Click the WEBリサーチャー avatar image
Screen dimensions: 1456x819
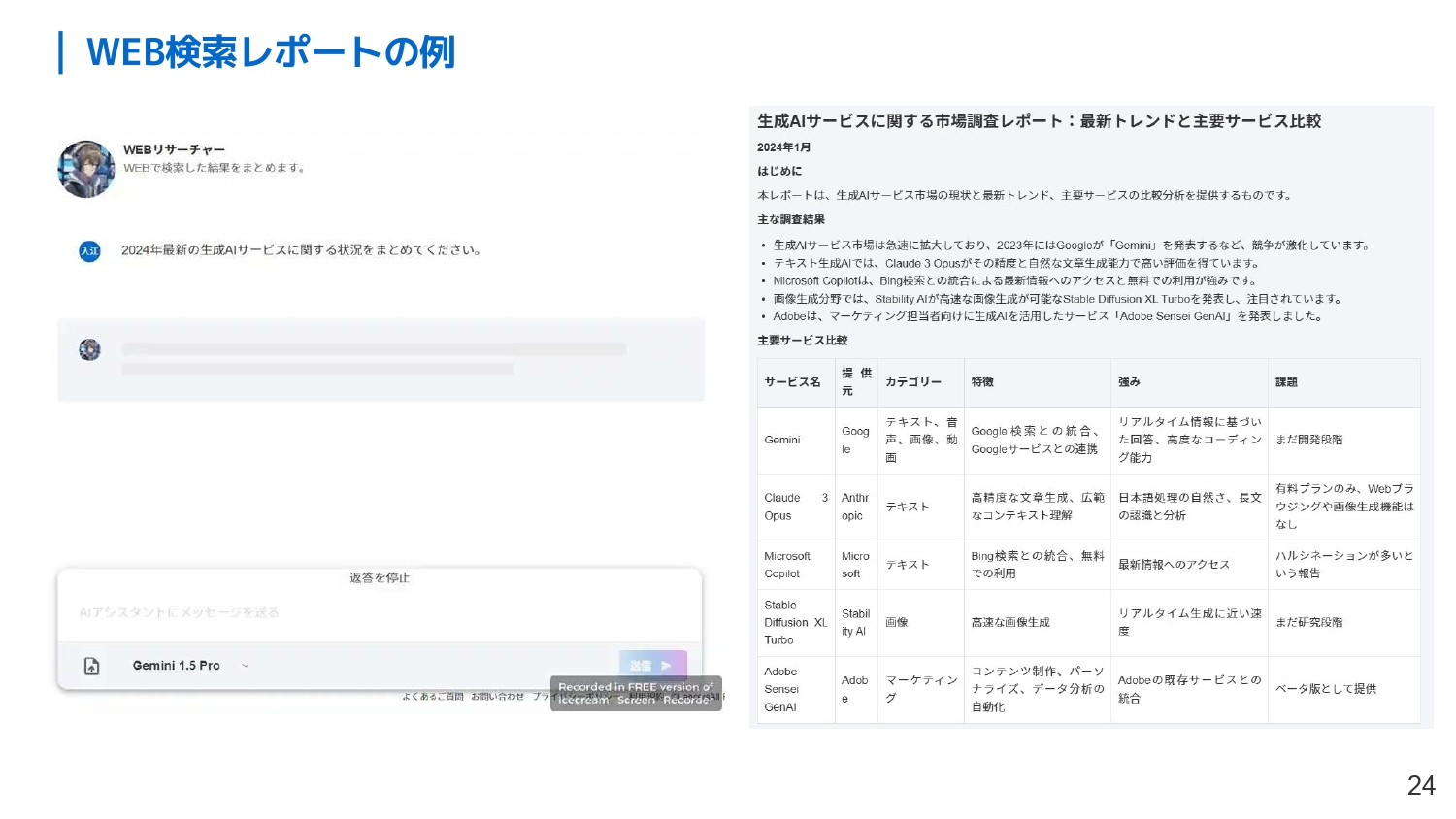point(86,169)
